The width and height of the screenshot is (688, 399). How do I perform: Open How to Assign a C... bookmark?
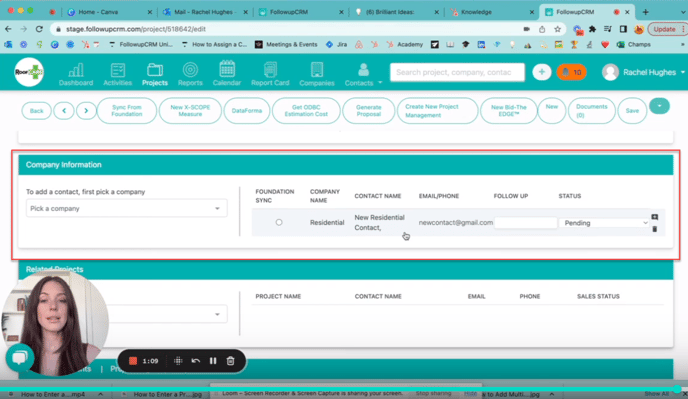[214, 44]
